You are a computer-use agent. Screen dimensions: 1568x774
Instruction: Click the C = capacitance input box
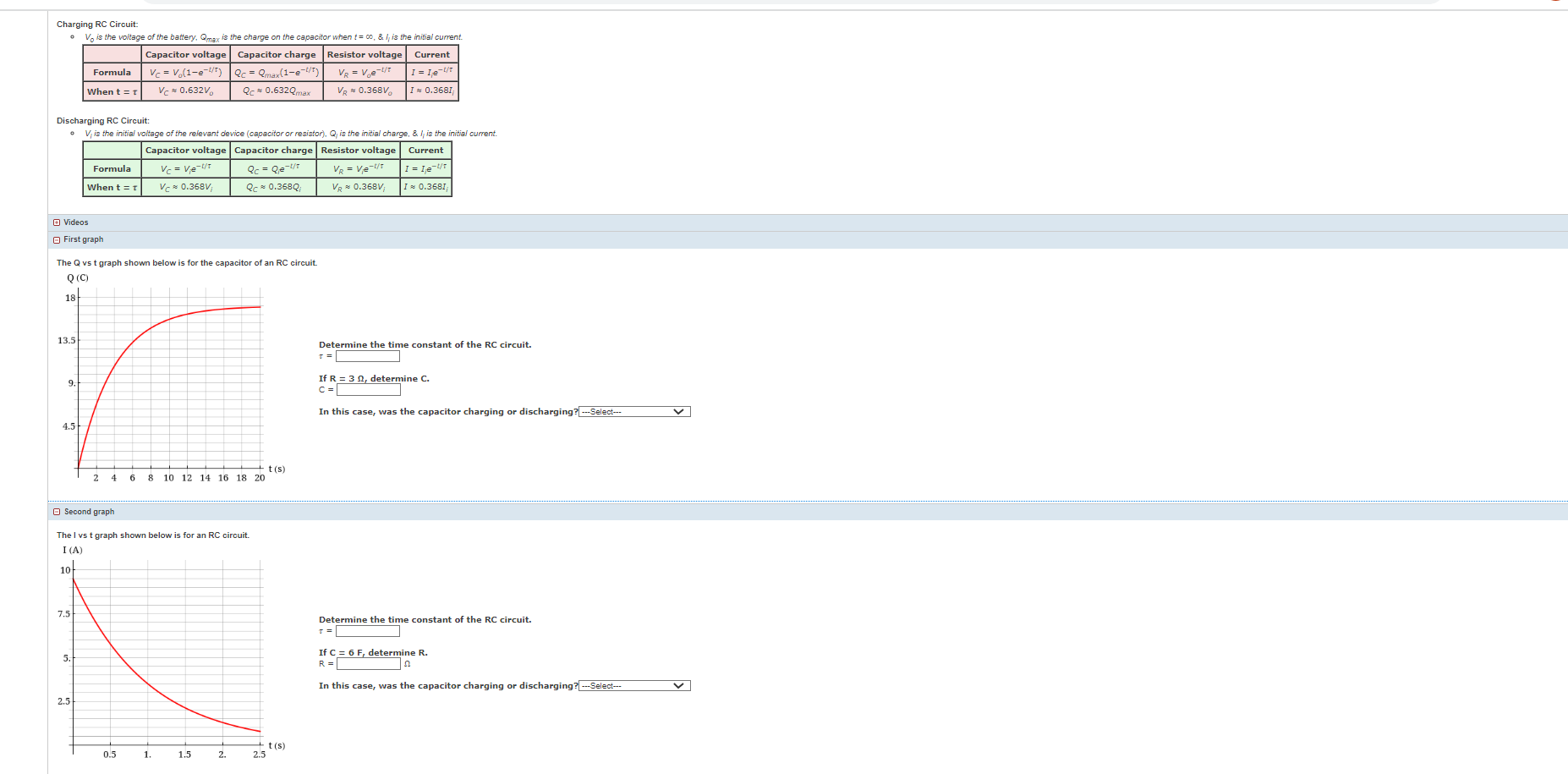point(369,390)
